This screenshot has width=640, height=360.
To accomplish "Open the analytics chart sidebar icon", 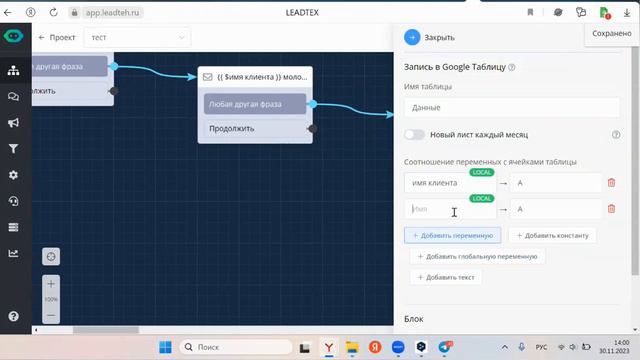I will point(13,253).
